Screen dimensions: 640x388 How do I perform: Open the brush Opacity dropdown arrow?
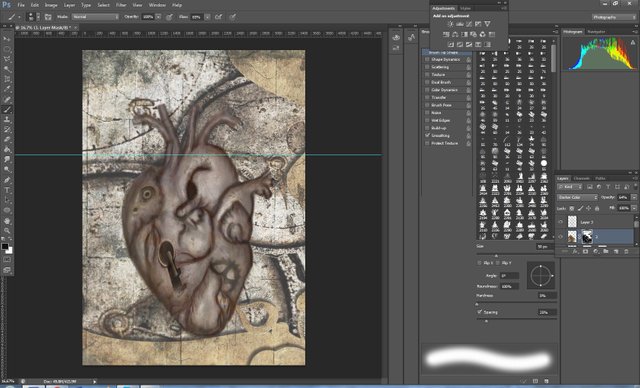tap(158, 17)
